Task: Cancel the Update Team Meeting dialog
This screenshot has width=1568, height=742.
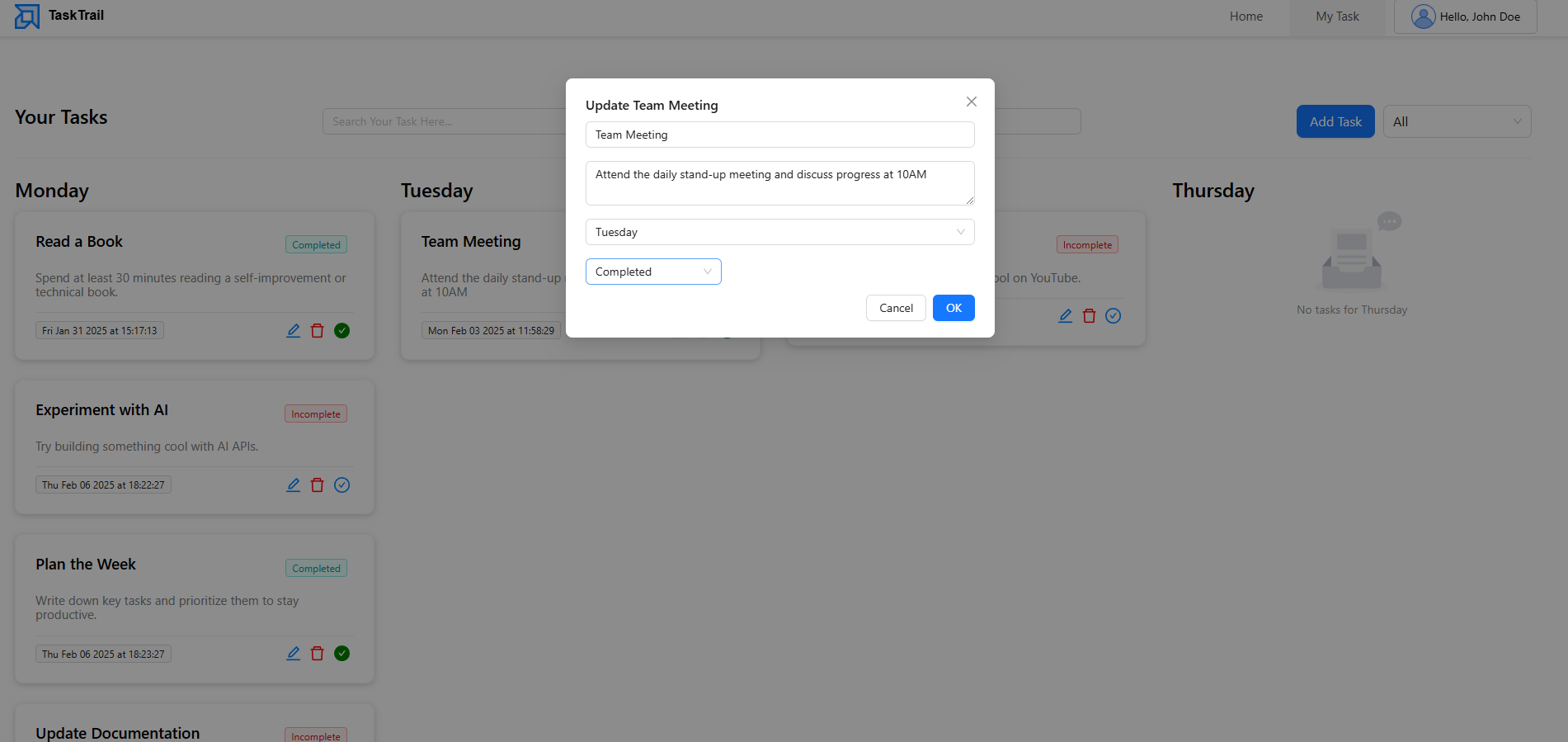Action: click(896, 307)
